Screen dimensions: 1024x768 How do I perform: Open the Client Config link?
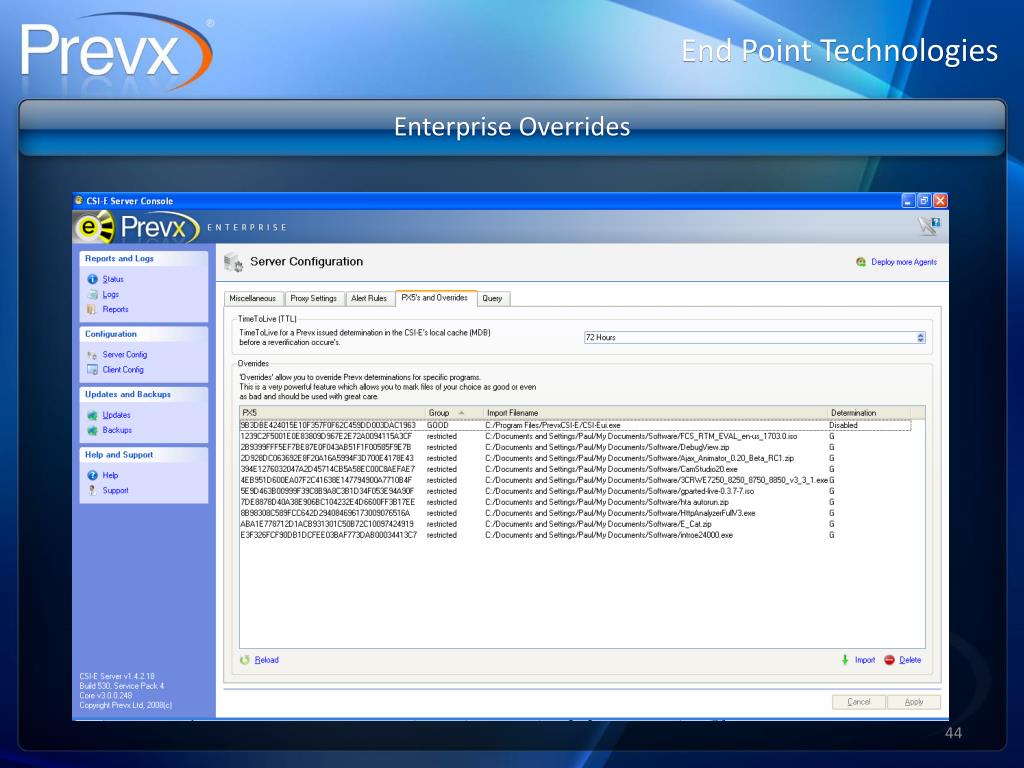(123, 370)
